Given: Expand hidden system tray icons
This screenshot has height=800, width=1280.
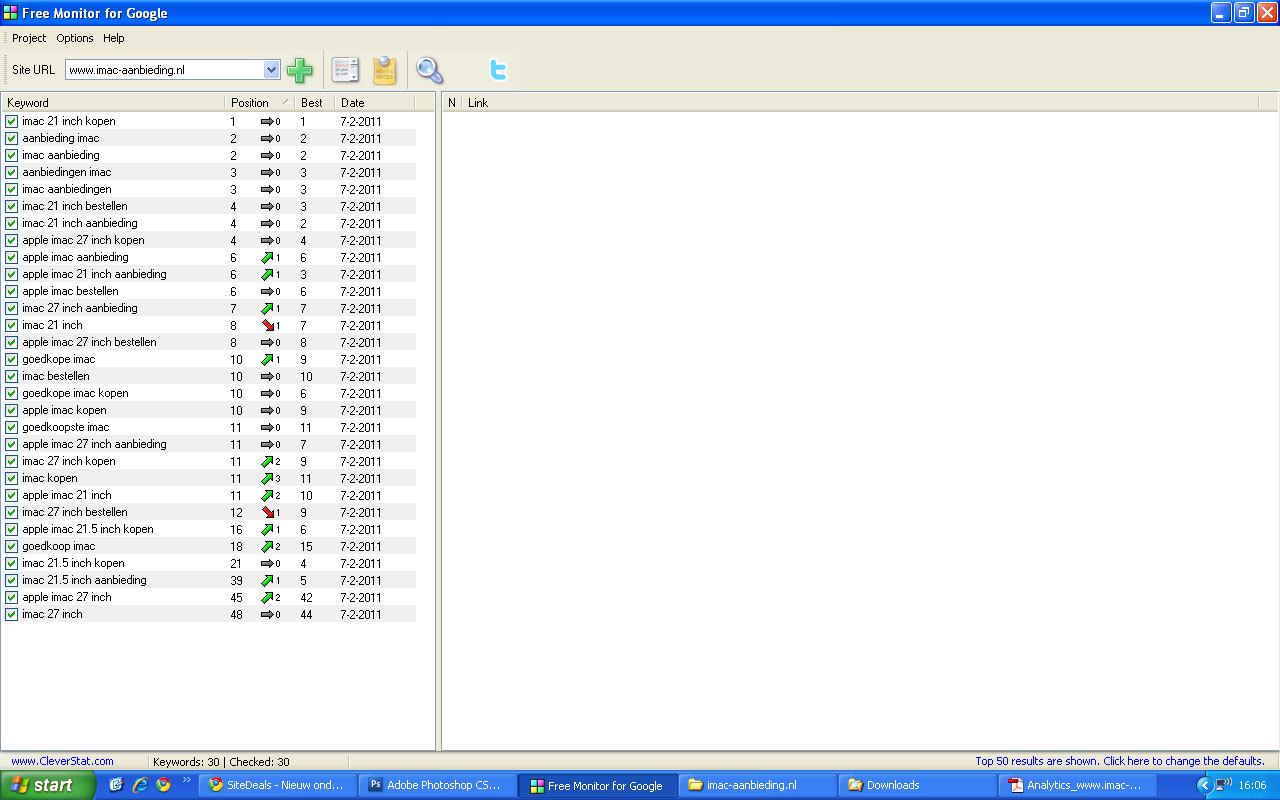Looking at the screenshot, I should point(1204,785).
